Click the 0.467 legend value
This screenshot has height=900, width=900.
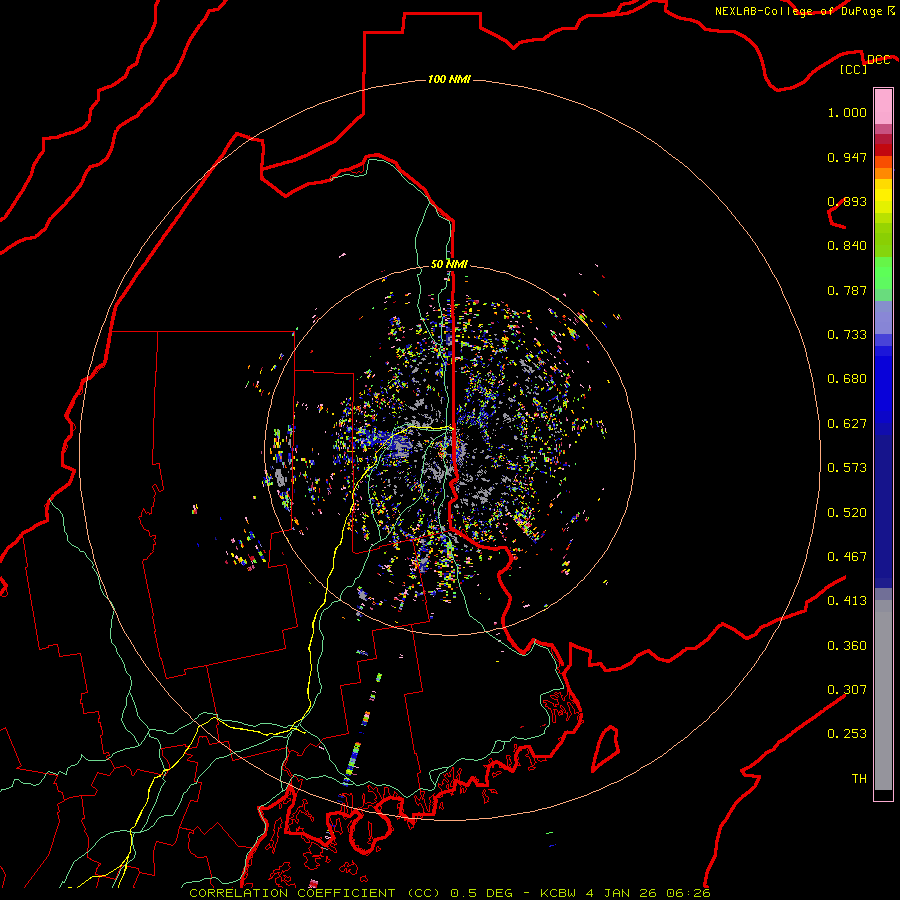(x=847, y=557)
